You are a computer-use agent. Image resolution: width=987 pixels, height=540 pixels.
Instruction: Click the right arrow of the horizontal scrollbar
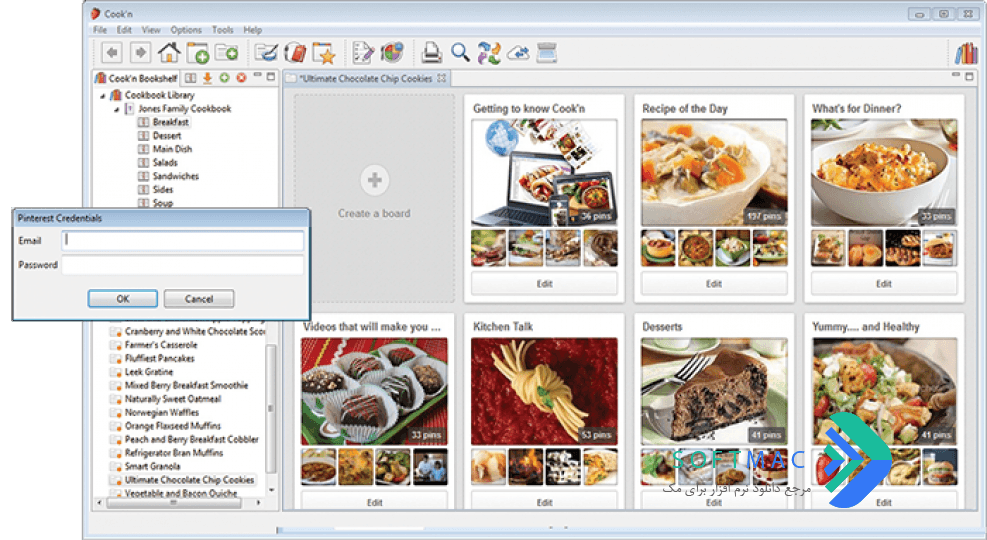pos(258,503)
